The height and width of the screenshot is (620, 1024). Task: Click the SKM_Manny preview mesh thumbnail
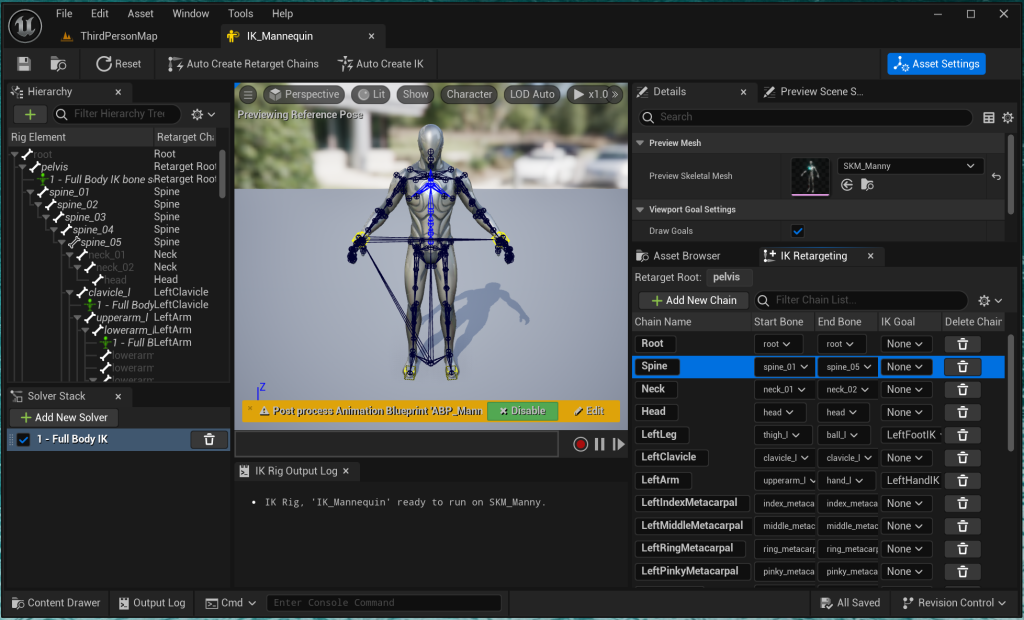click(810, 176)
